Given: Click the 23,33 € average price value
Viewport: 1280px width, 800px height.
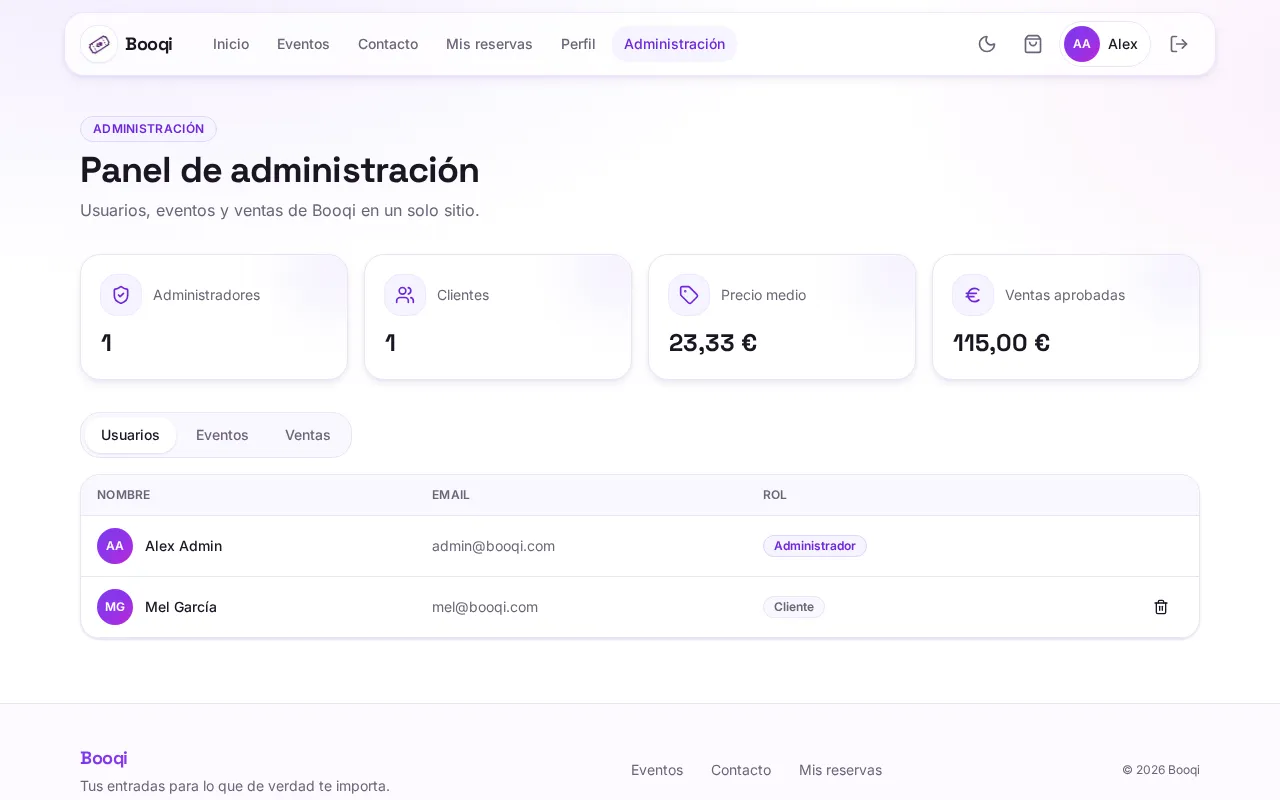Looking at the screenshot, I should click(713, 343).
